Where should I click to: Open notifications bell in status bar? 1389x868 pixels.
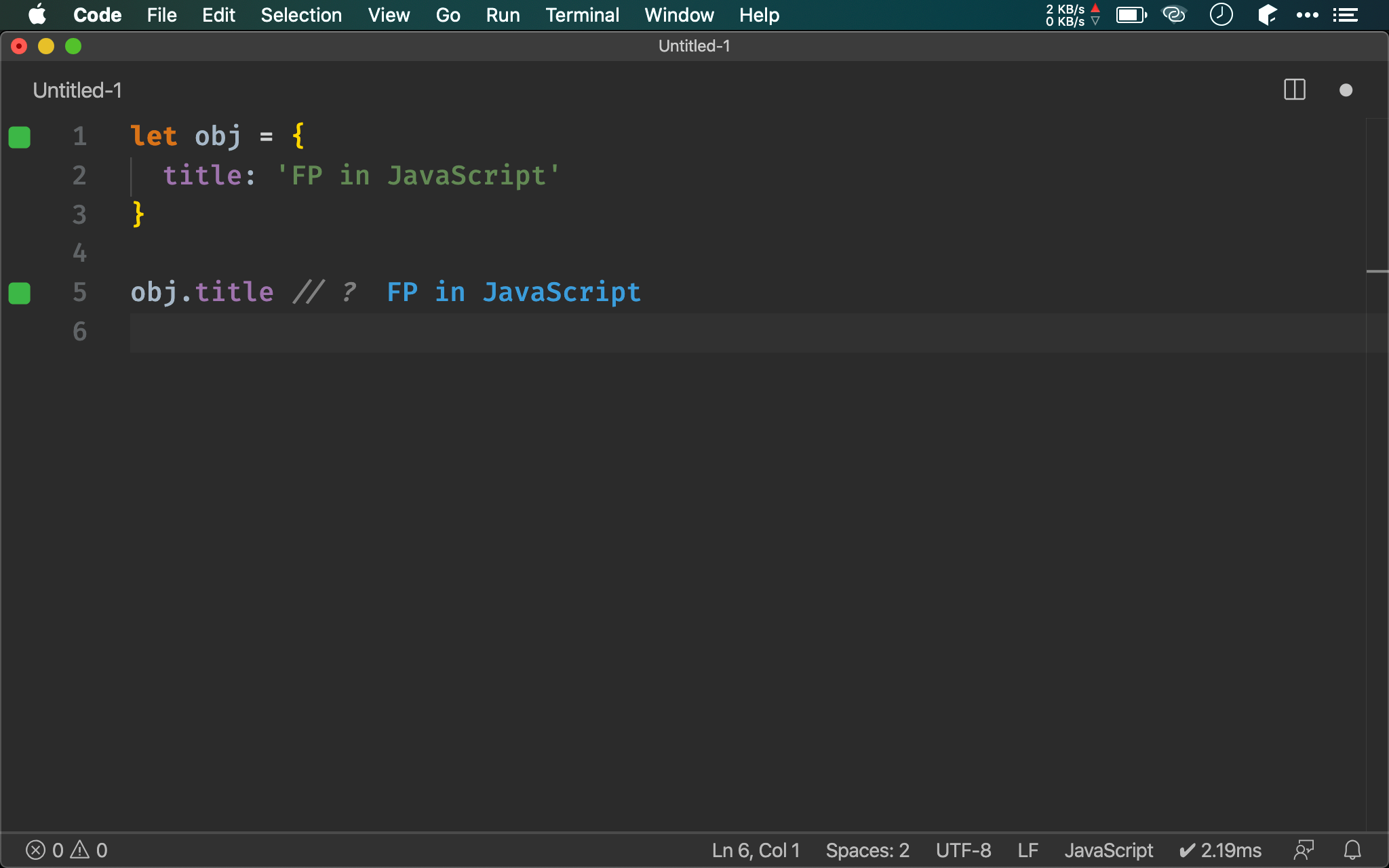tap(1352, 850)
